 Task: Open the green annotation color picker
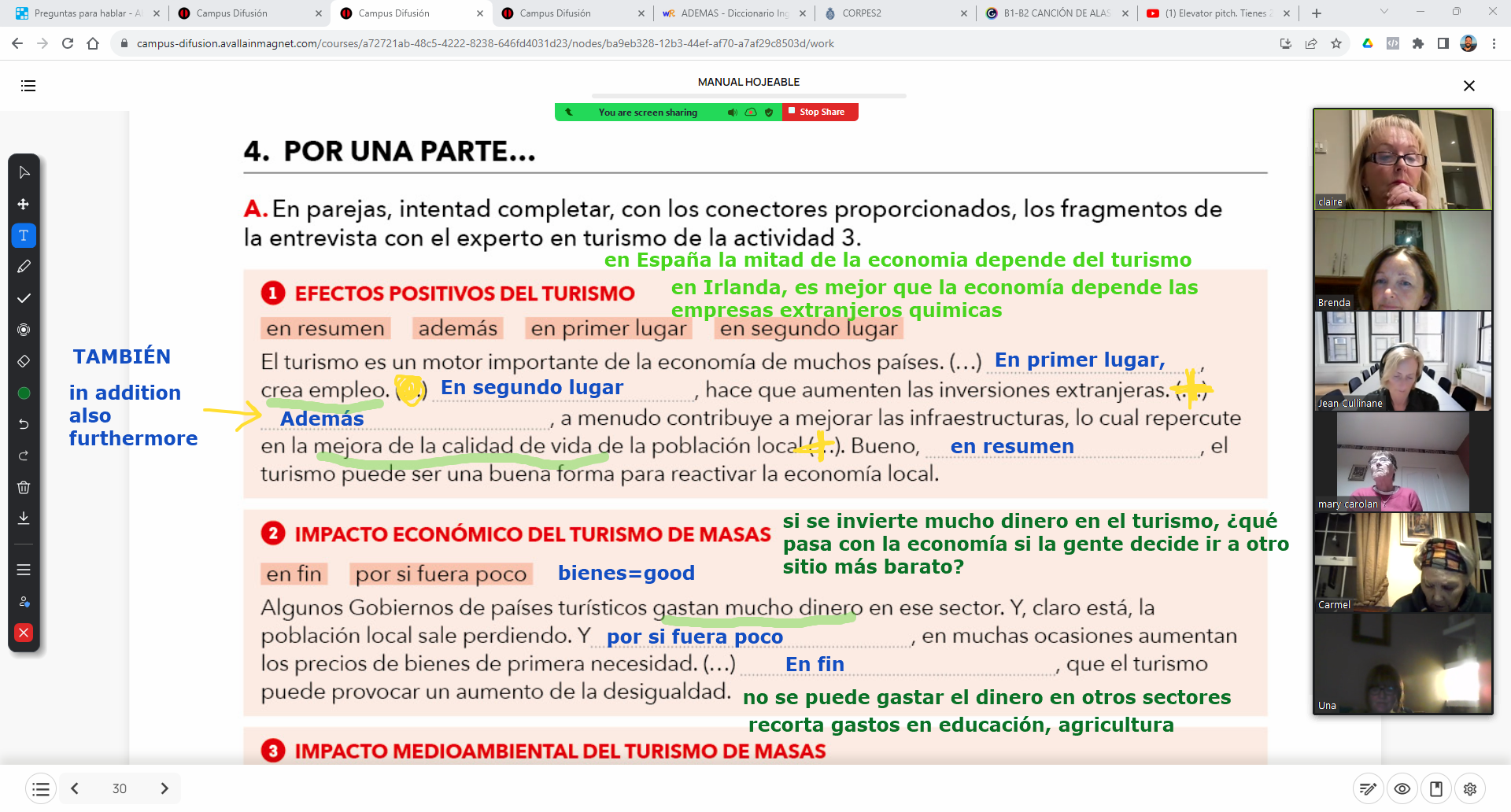(x=24, y=393)
